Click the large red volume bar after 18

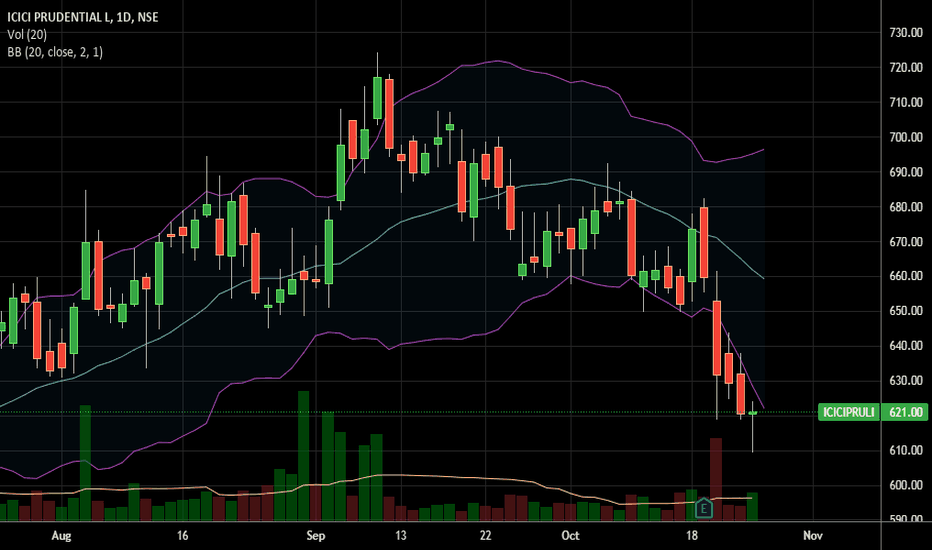point(716,479)
